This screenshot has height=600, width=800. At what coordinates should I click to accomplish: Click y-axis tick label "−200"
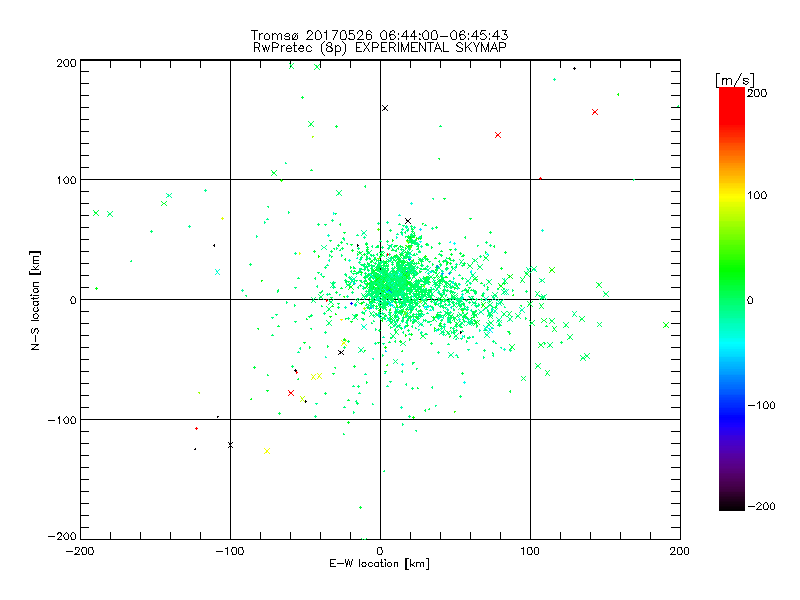[62, 536]
